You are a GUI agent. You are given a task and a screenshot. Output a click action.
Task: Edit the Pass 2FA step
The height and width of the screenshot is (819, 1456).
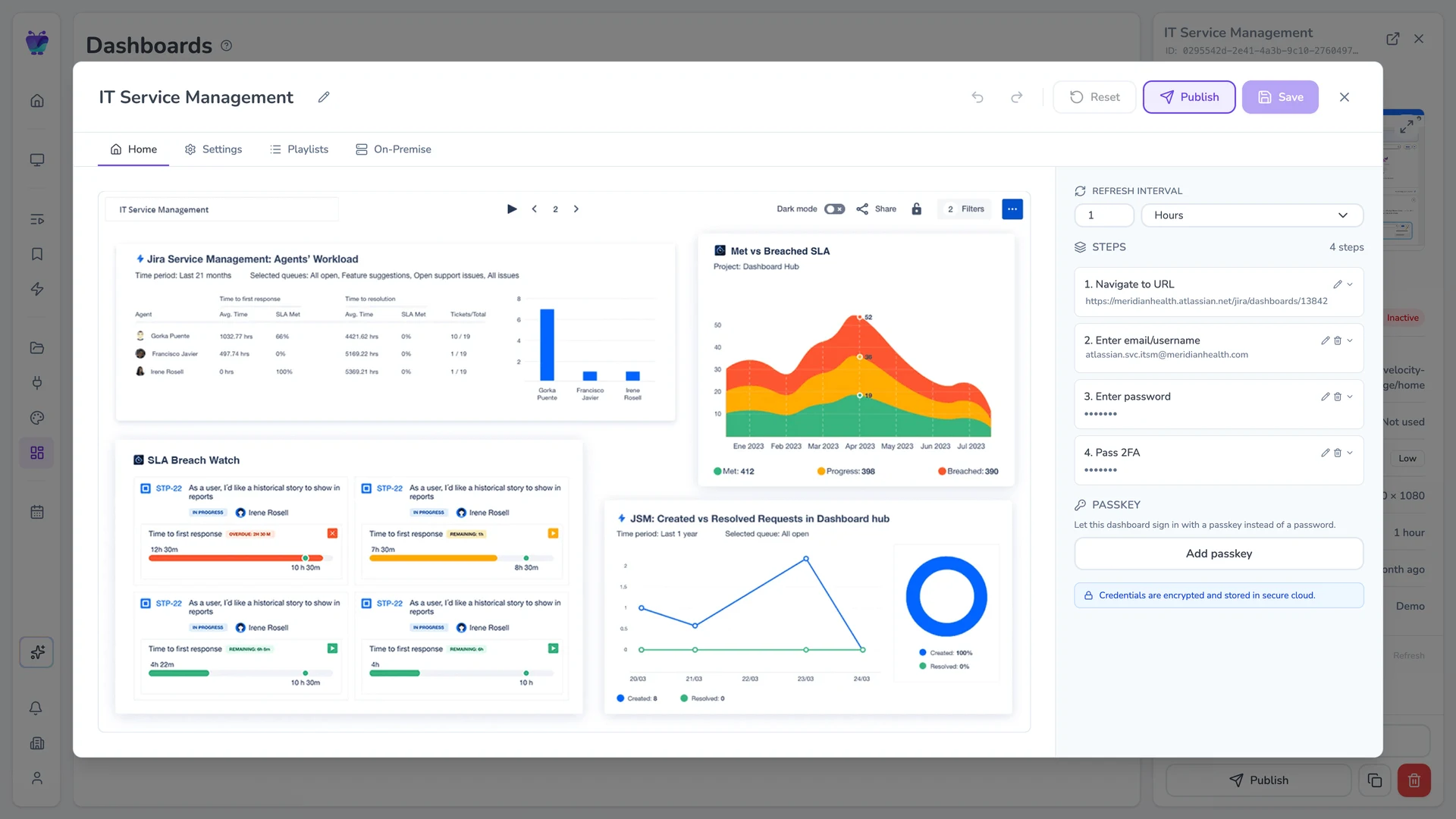tap(1326, 453)
